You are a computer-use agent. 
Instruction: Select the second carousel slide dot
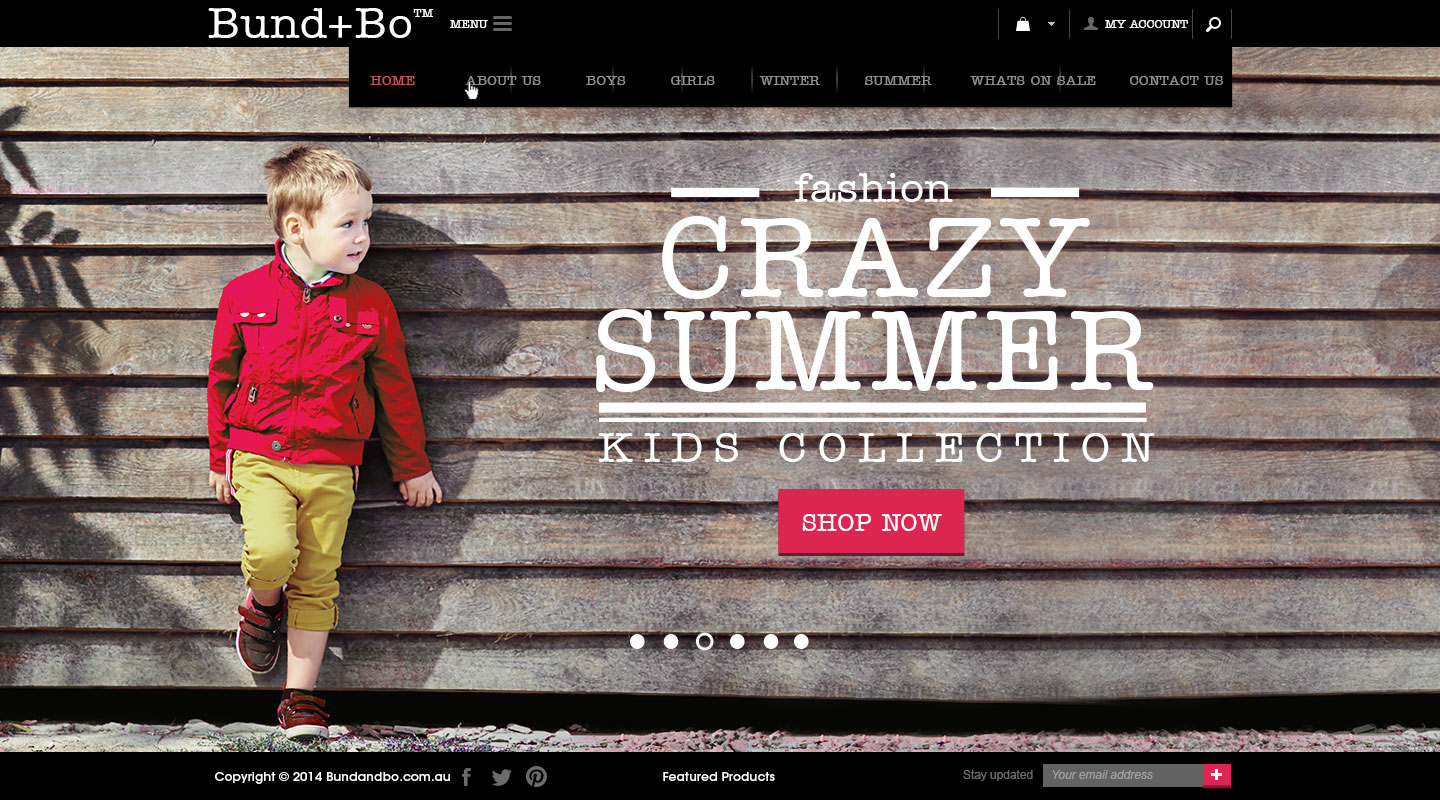671,642
